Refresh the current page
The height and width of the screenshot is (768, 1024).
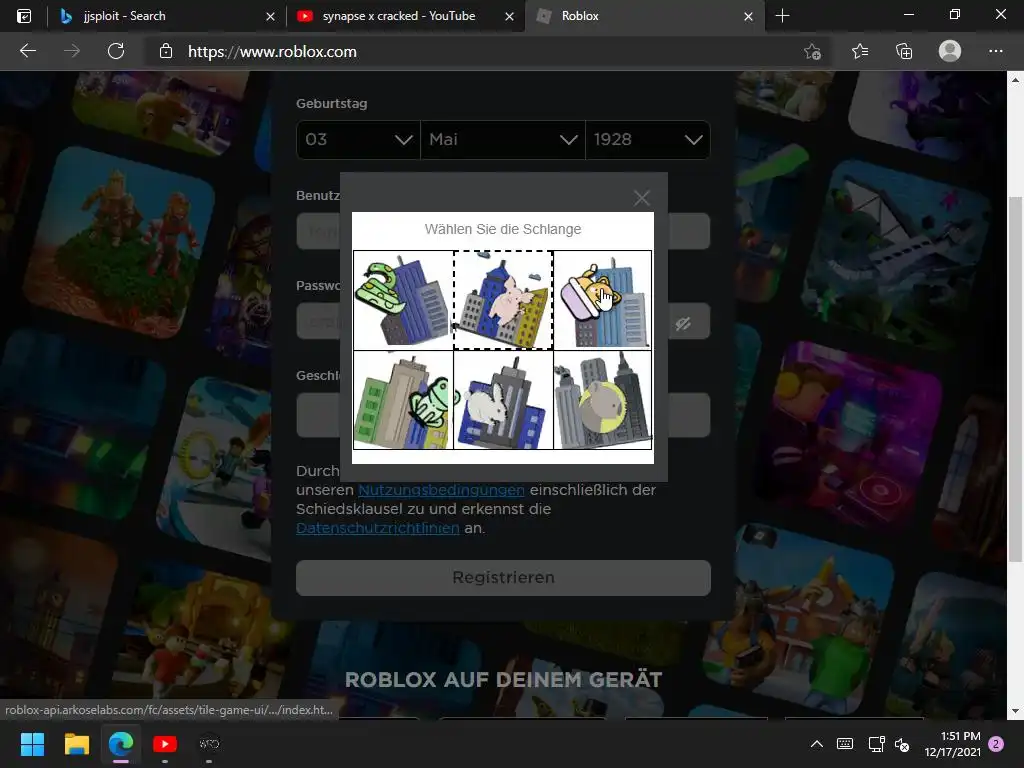pyautogui.click(x=116, y=51)
